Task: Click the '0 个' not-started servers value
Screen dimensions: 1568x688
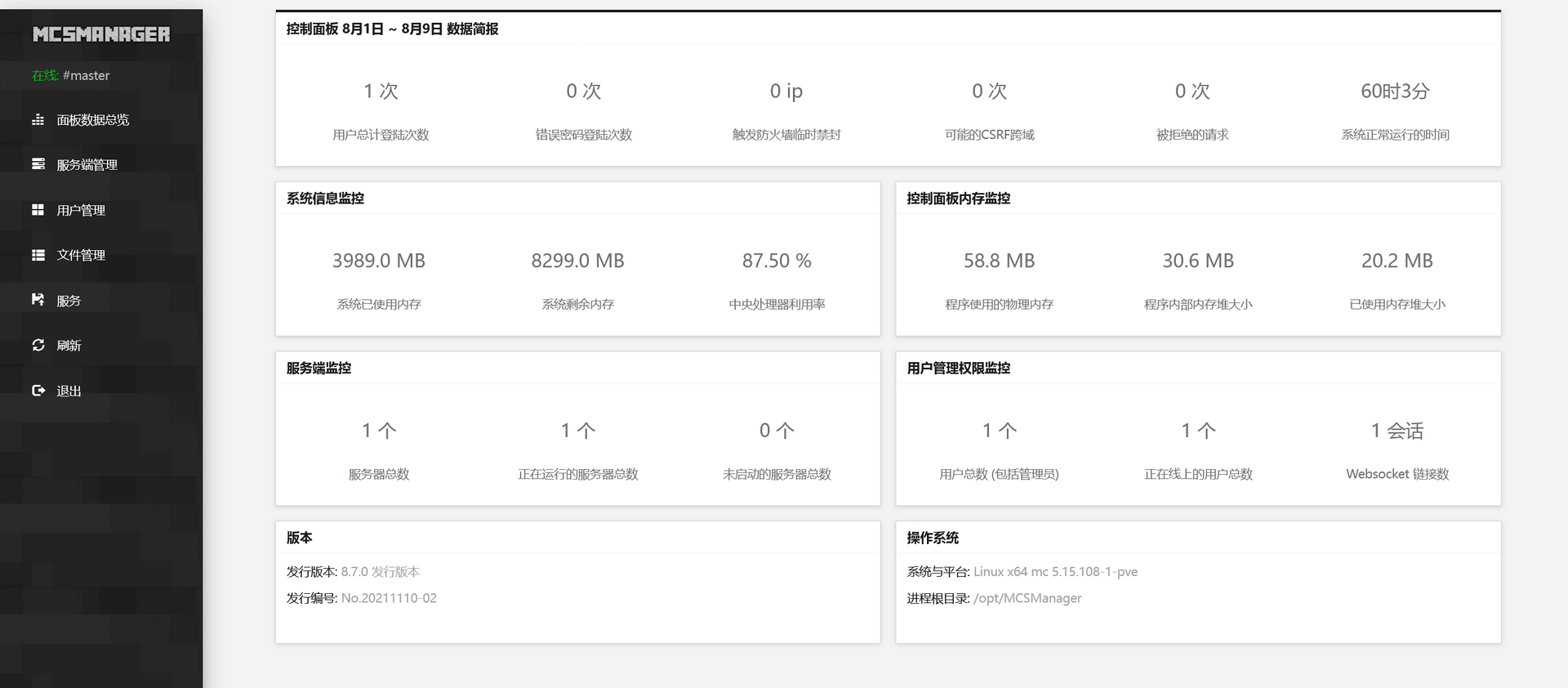Action: 777,431
